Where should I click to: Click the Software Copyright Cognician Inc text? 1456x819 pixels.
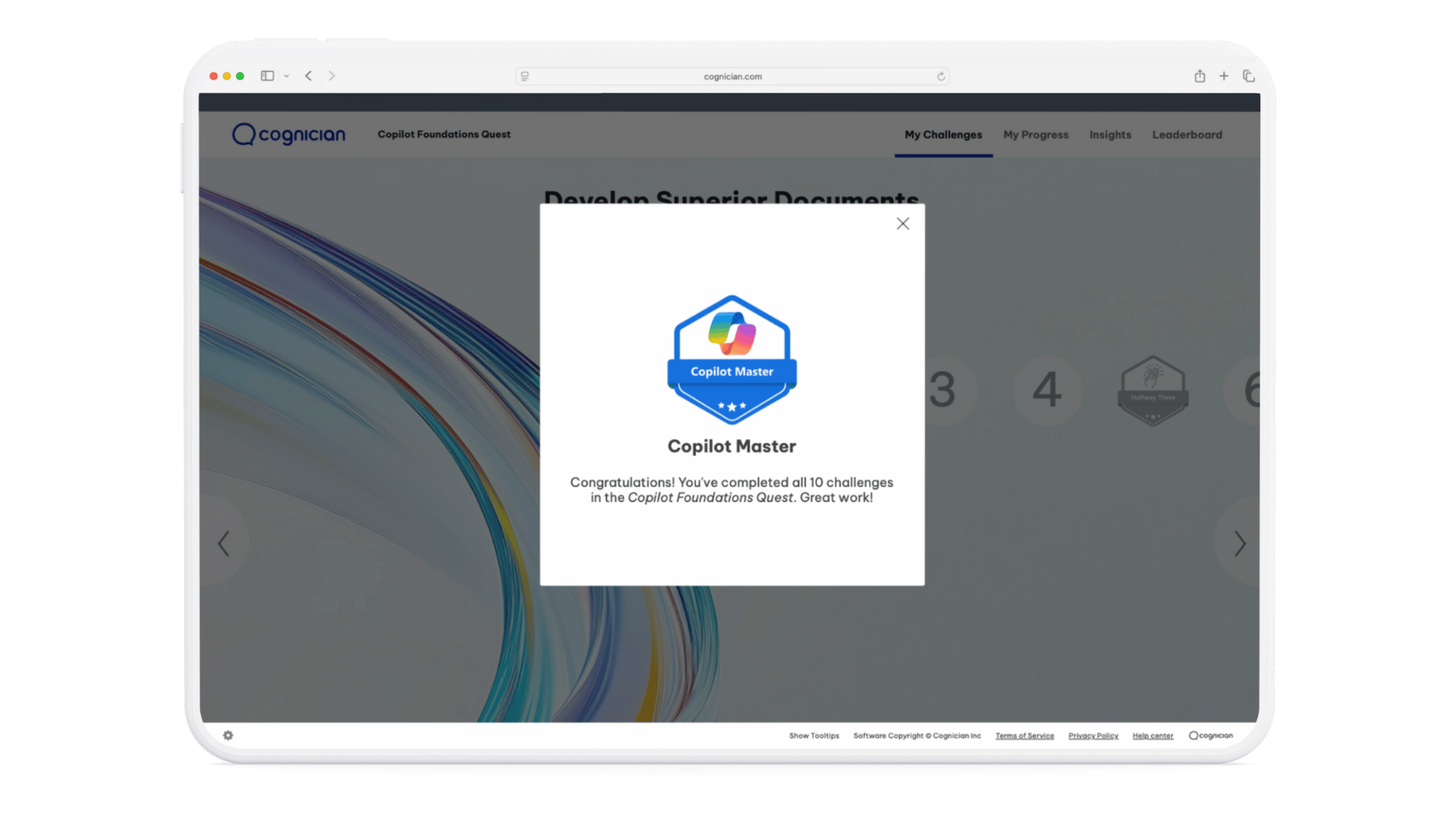point(917,736)
